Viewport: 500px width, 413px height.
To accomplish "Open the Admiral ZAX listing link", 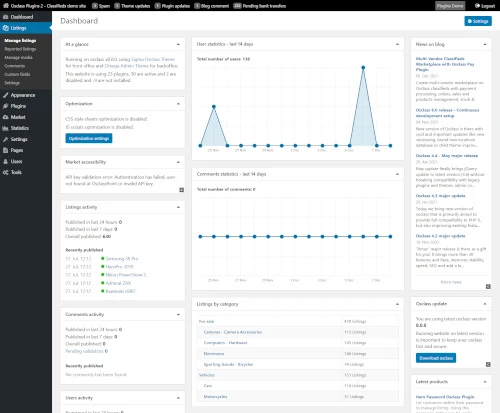I will [x=118, y=283].
